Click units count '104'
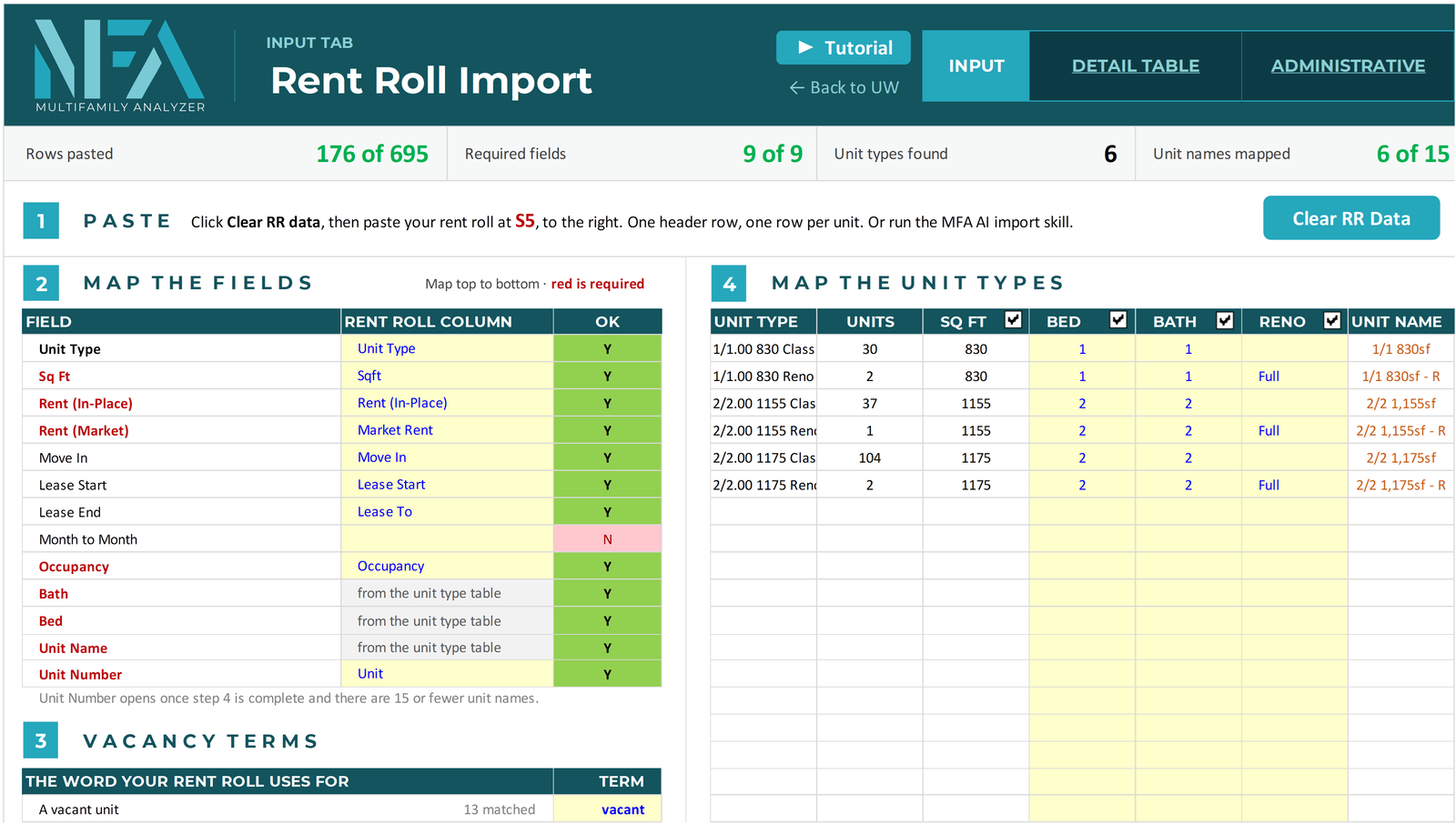The width and height of the screenshot is (1456, 824). (x=869, y=457)
